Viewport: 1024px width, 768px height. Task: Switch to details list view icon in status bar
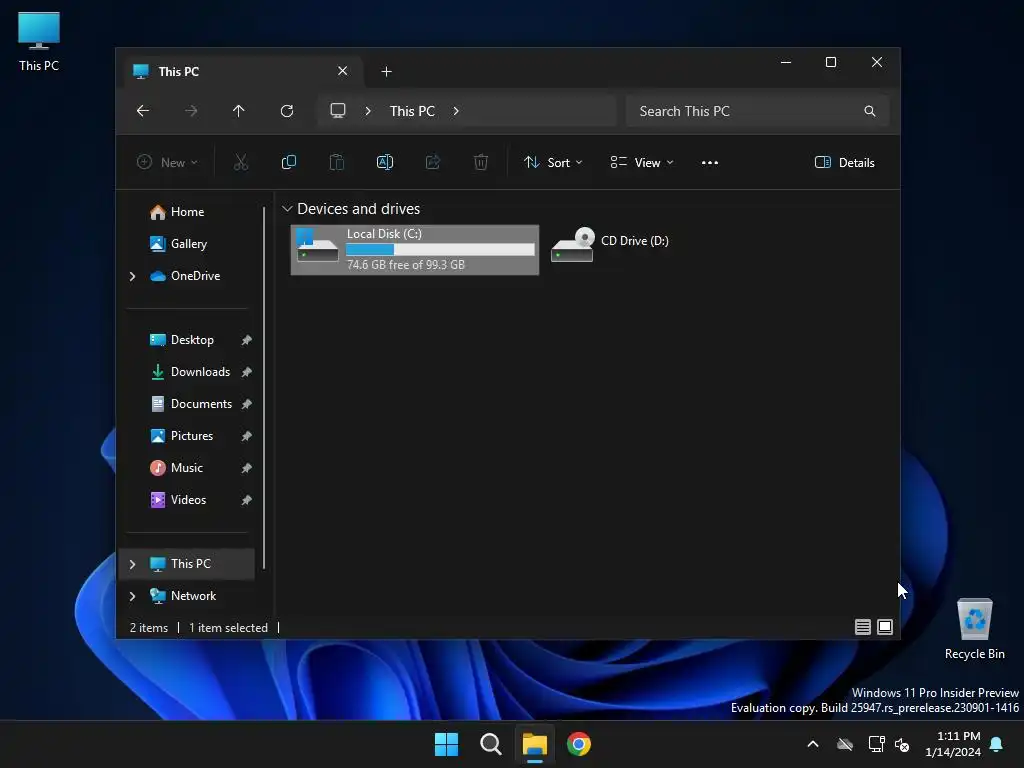coord(863,627)
